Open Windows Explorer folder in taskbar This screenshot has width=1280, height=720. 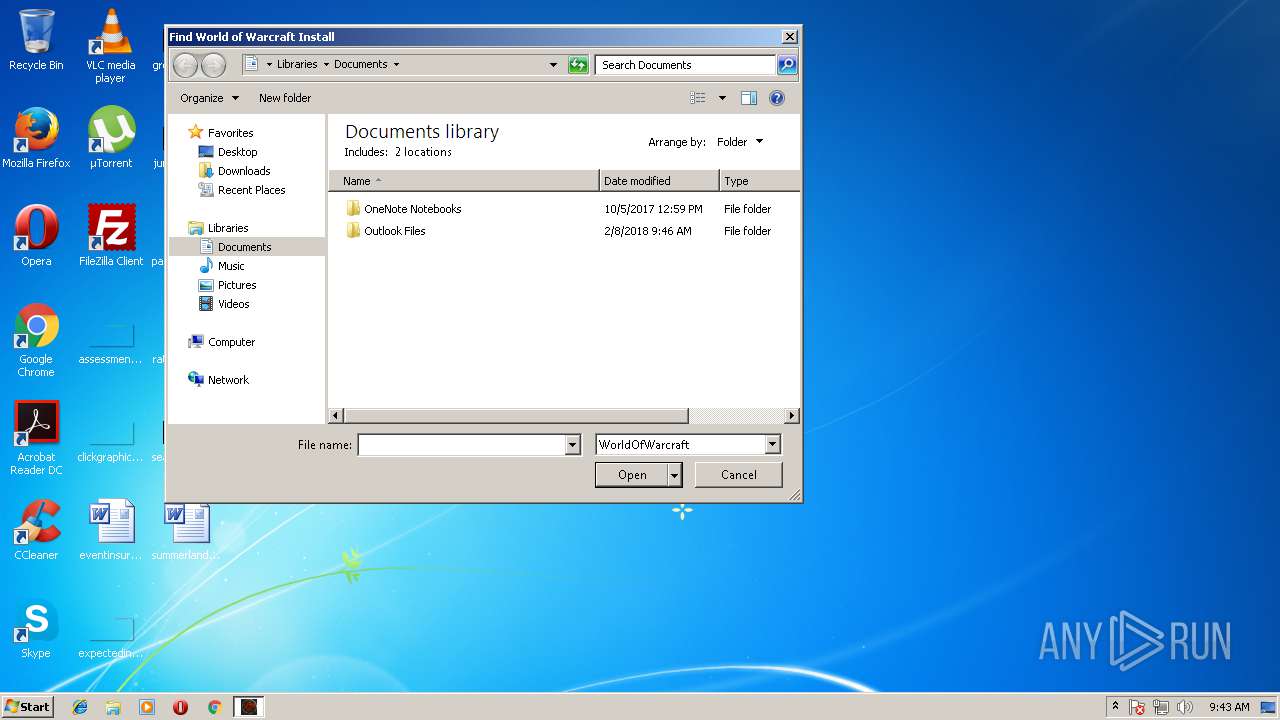pyautogui.click(x=113, y=707)
